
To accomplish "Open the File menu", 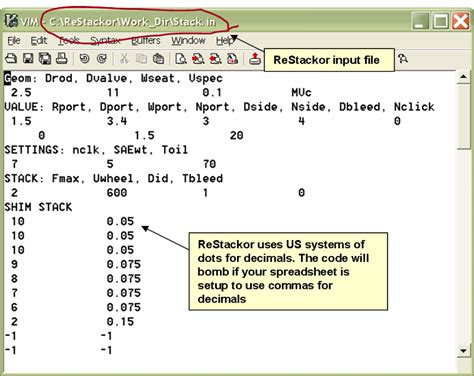I will pos(14,40).
